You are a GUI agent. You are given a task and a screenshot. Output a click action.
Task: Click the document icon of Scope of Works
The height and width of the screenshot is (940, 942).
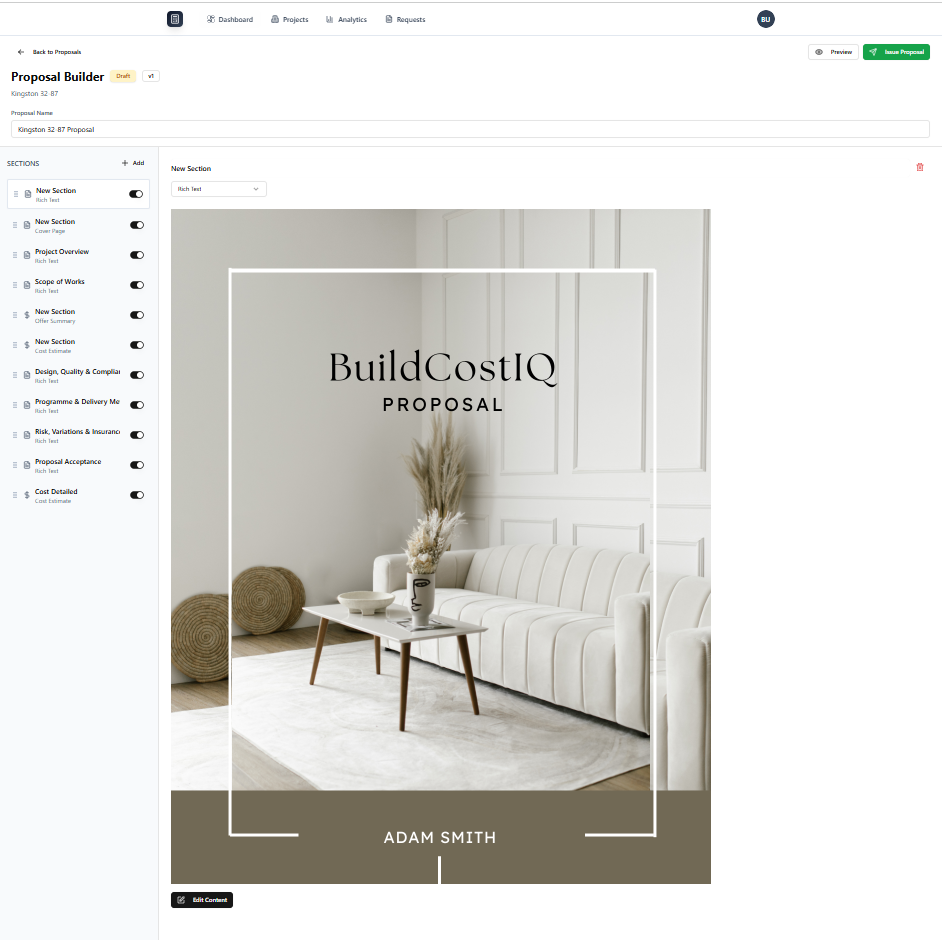click(x=27, y=285)
